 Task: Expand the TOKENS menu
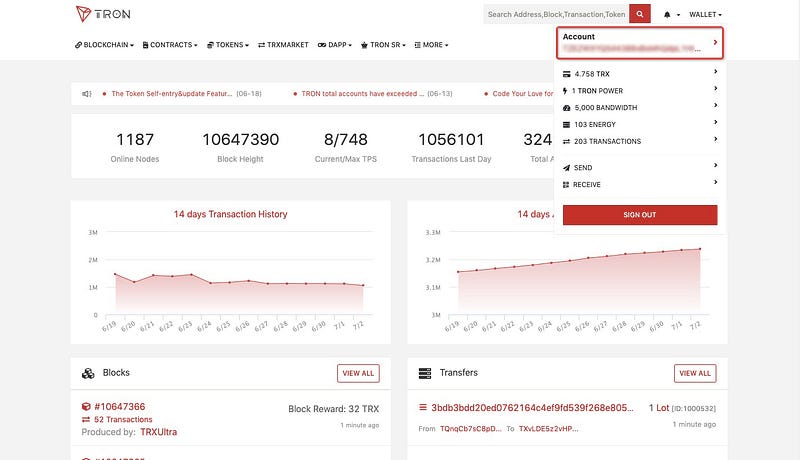click(x=228, y=45)
